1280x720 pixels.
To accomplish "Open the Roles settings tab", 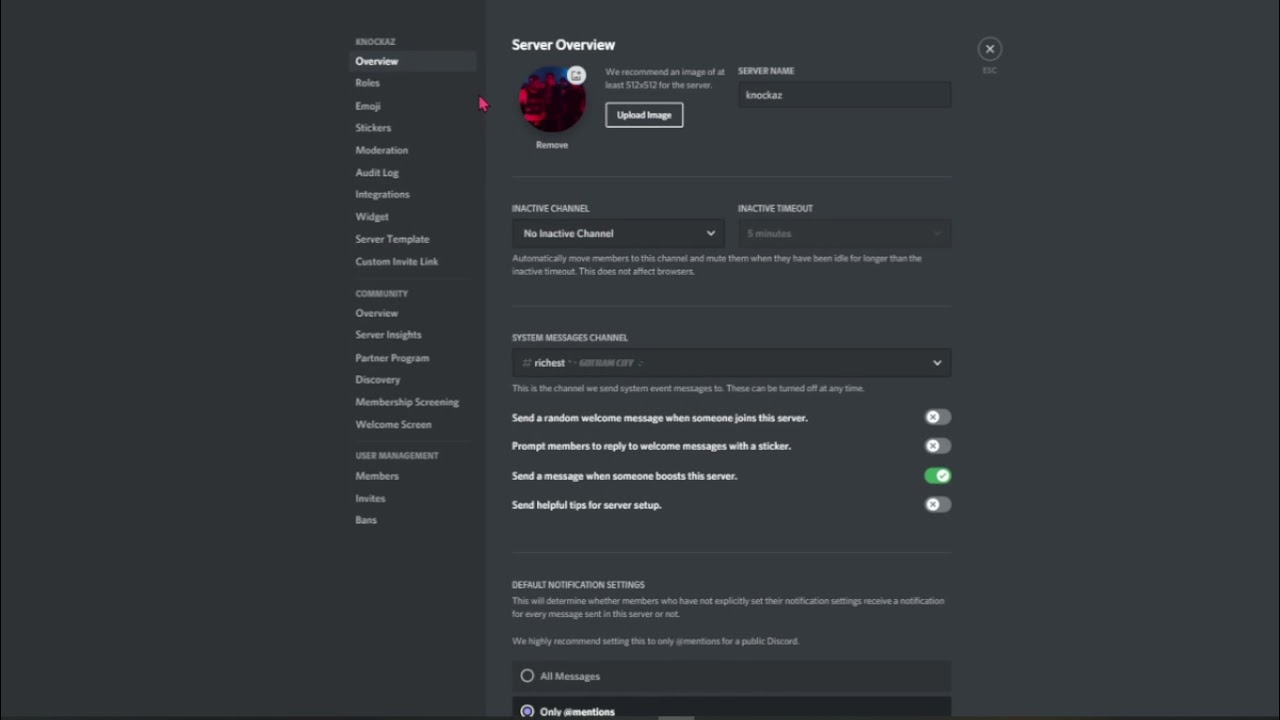I will pyautogui.click(x=367, y=83).
